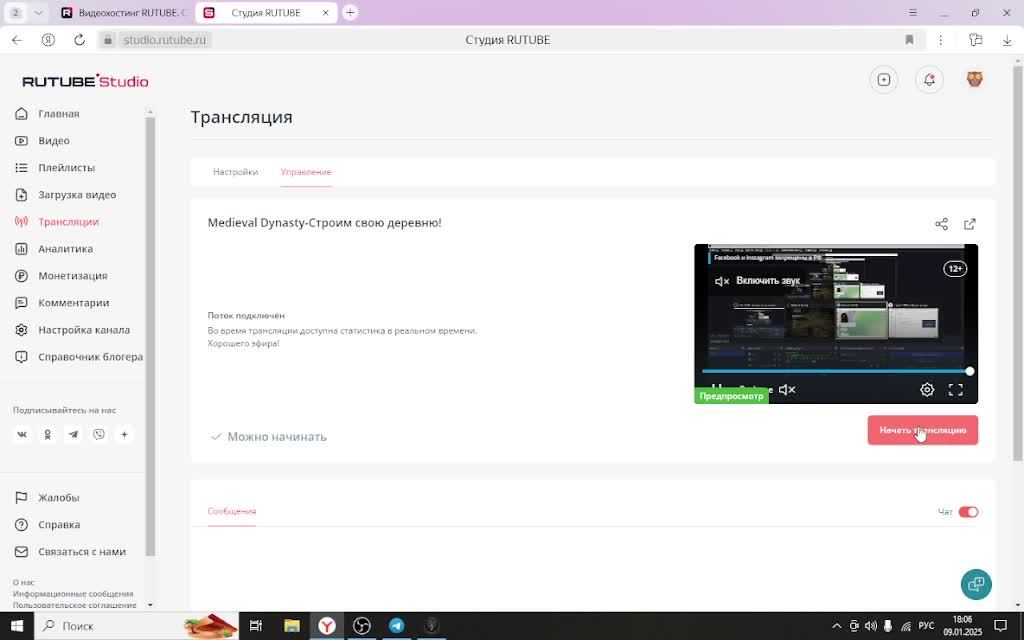The width and height of the screenshot is (1024, 640).
Task: Click the RUTUBE Studio logo
Action: coord(86,81)
